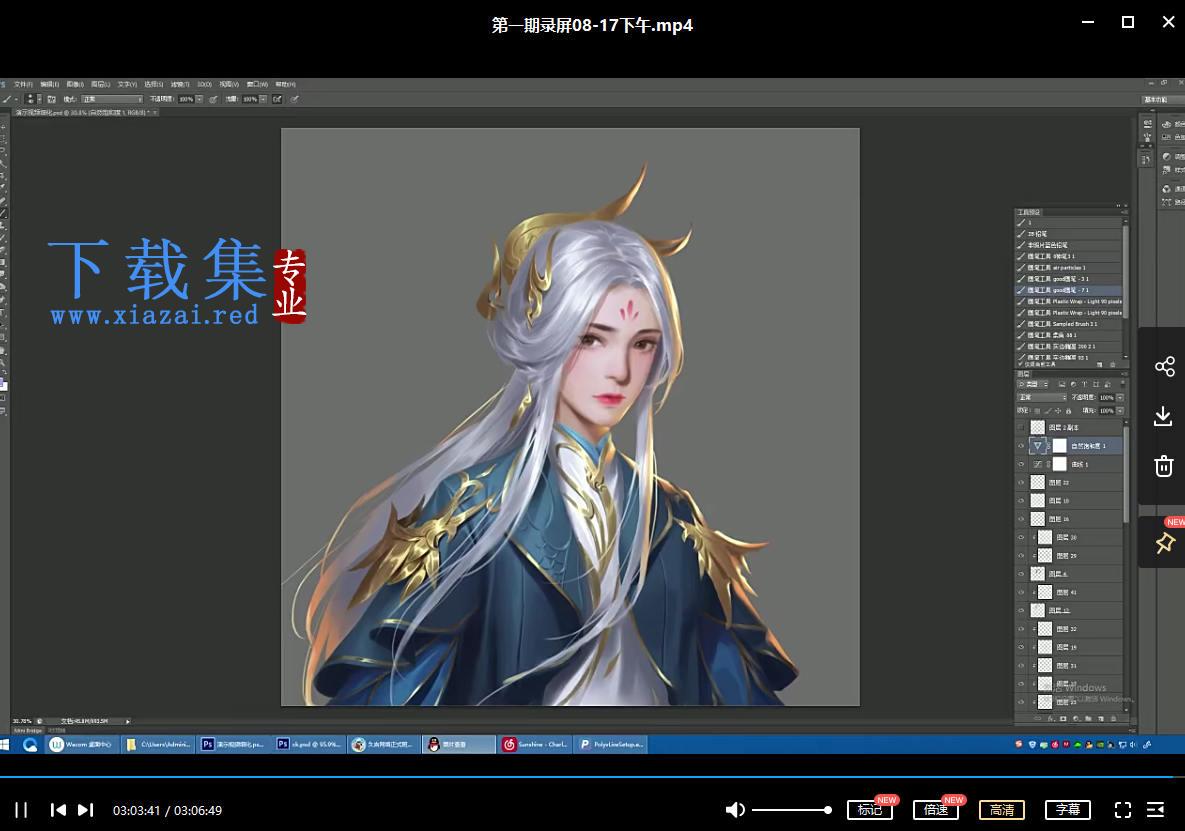Image resolution: width=1185 pixels, height=831 pixels.
Task: Select the 2B 铅笔 tool preset
Action: point(1069,234)
